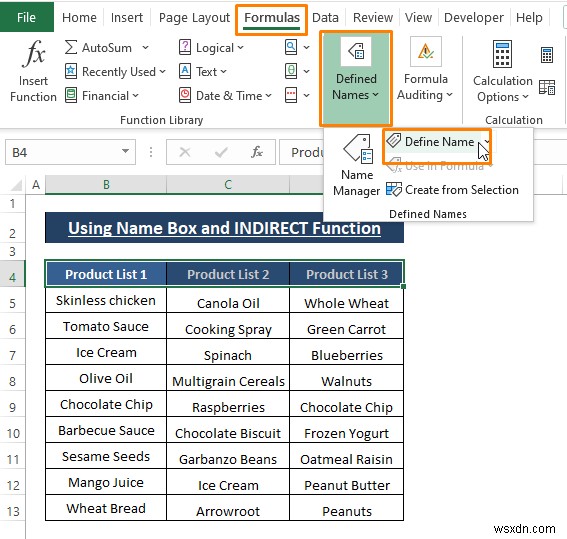The image size is (567, 539).
Task: Expand the Date & Time dropdown arrow
Action: [x=268, y=95]
